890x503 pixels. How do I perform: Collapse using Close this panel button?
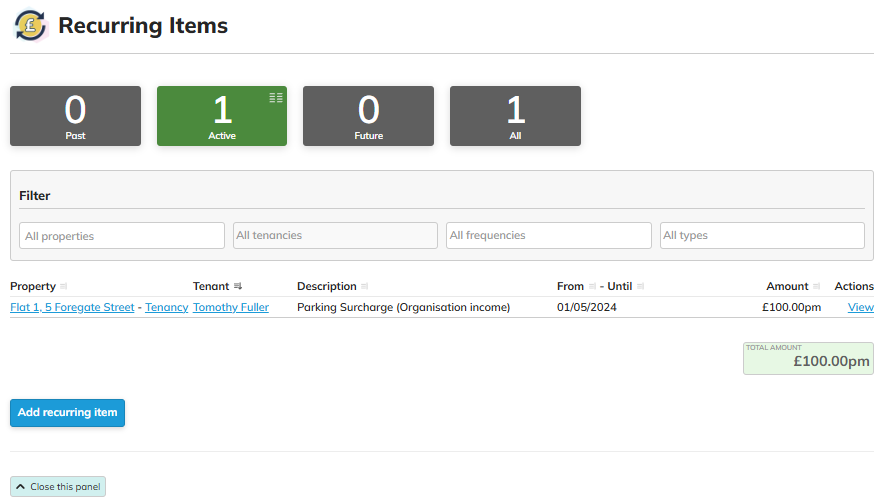pyautogui.click(x=58, y=487)
